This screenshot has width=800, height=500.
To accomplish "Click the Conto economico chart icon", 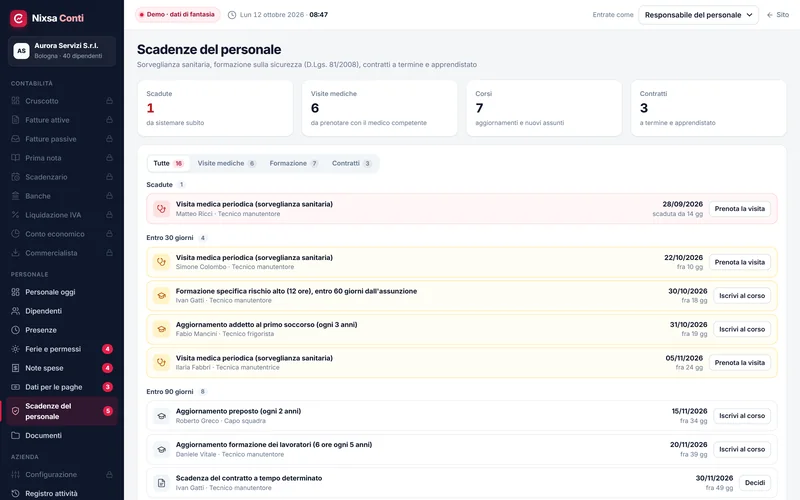I will click(15, 234).
